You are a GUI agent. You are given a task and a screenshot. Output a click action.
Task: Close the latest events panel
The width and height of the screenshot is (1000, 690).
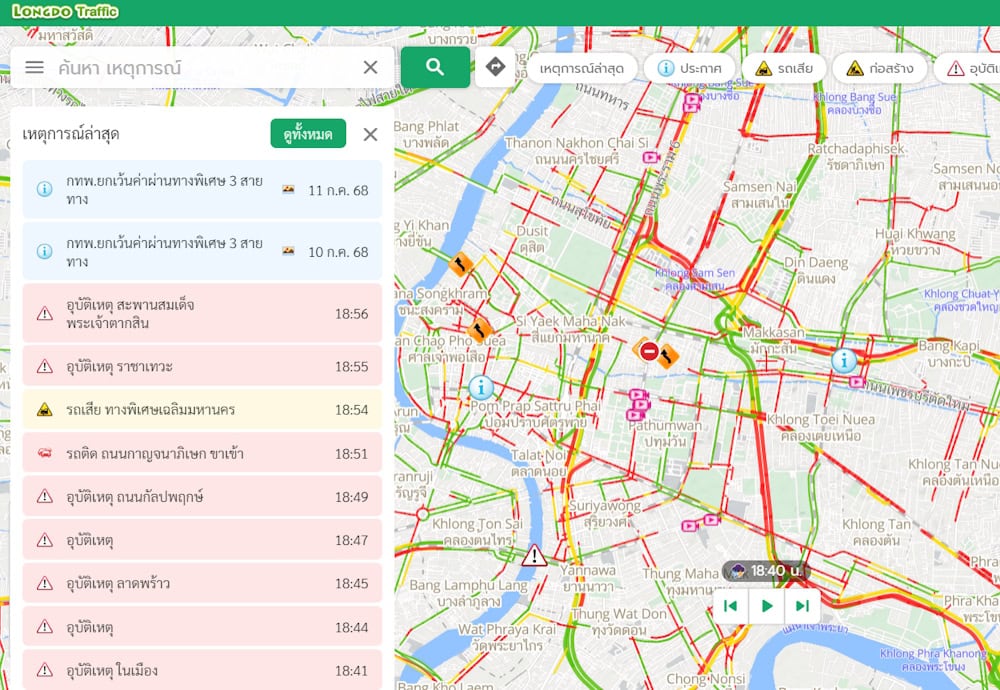coord(370,134)
